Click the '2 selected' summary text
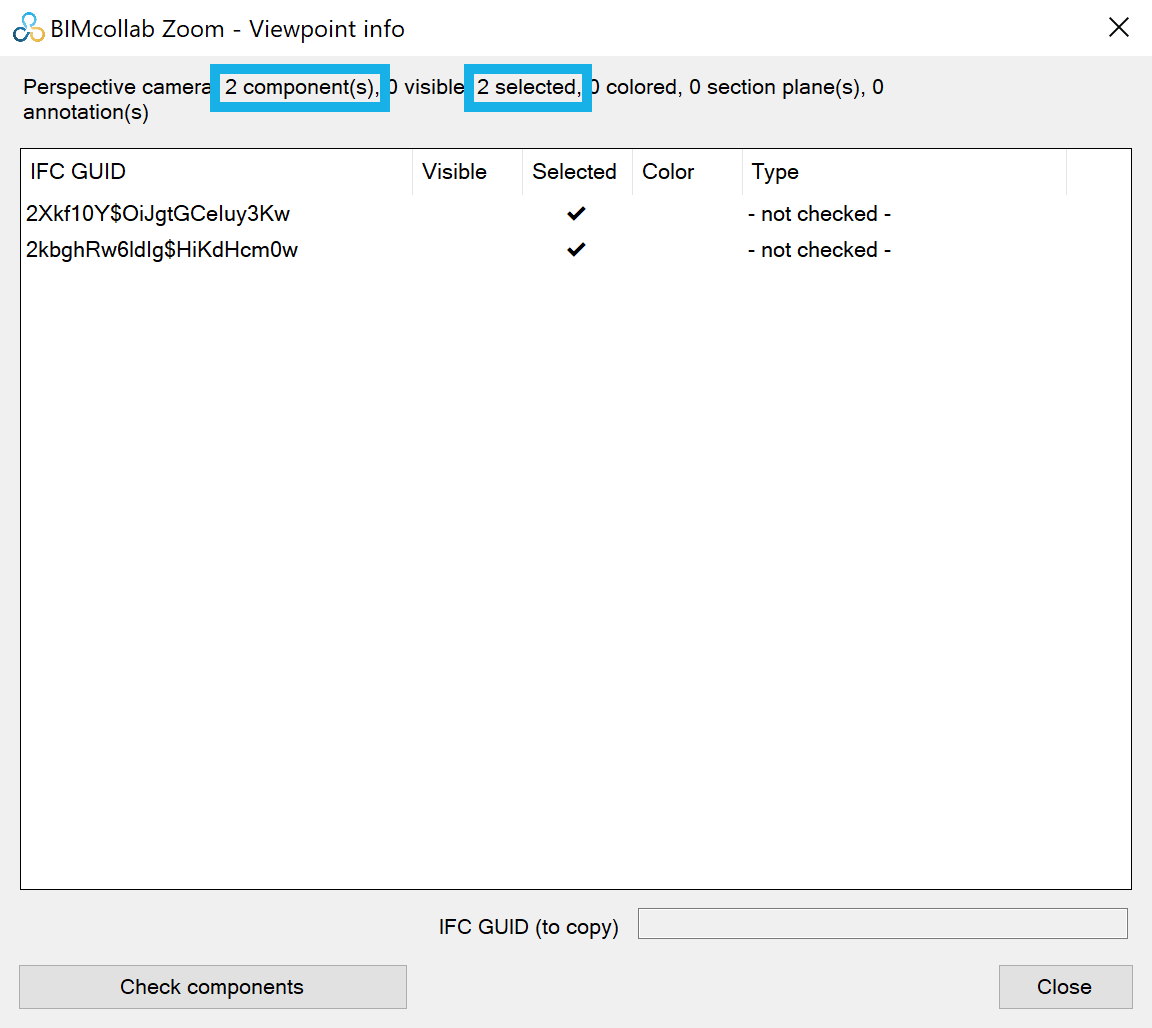Screen dimensions: 1152x1028 tap(528, 87)
